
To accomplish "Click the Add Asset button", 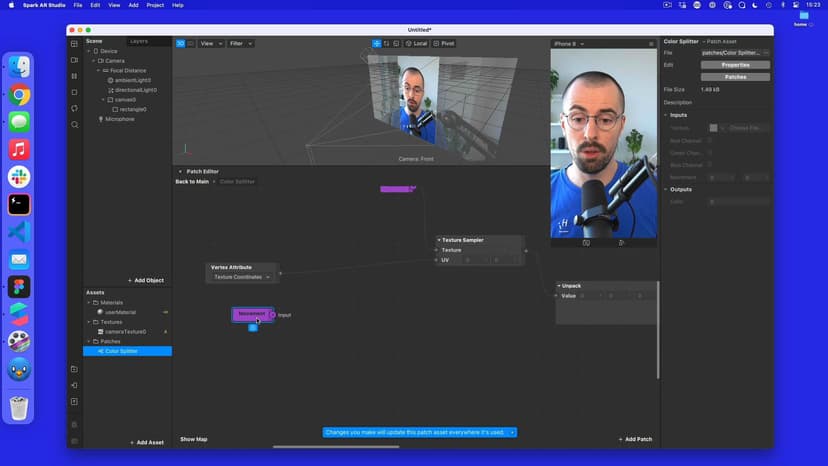I will [147, 442].
